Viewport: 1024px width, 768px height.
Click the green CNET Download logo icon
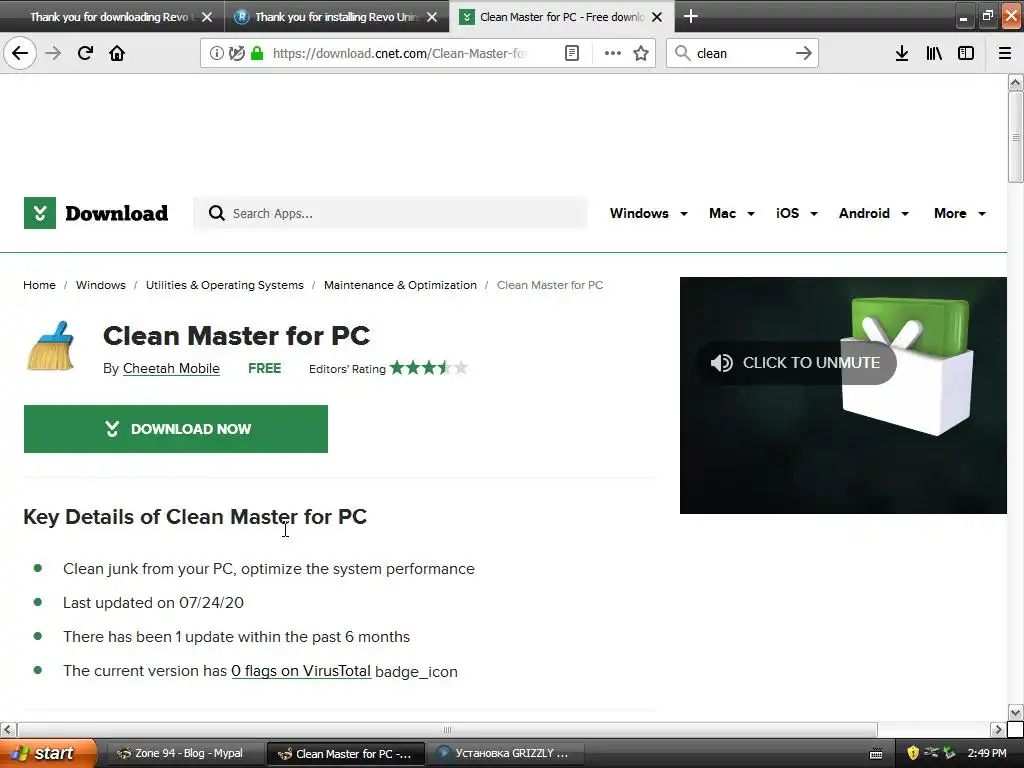click(x=40, y=213)
